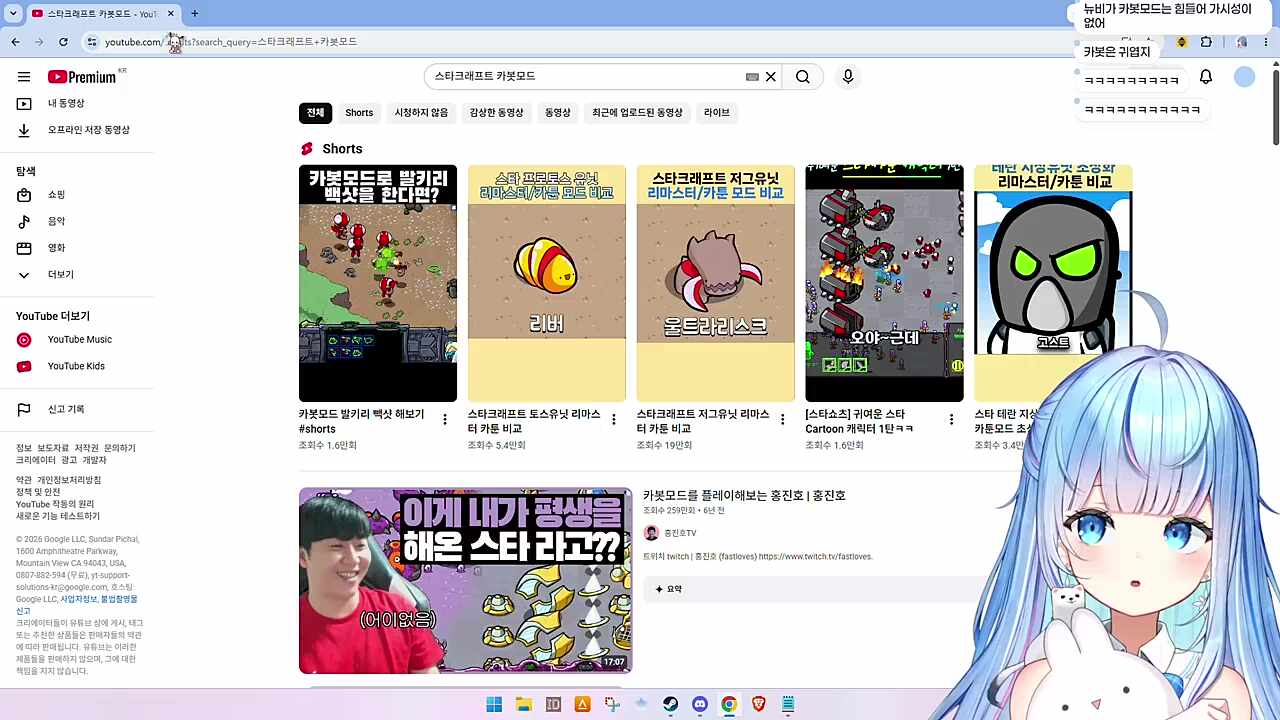Click the browser address bar URL
The height and width of the screenshot is (720, 1280).
[x=231, y=42]
